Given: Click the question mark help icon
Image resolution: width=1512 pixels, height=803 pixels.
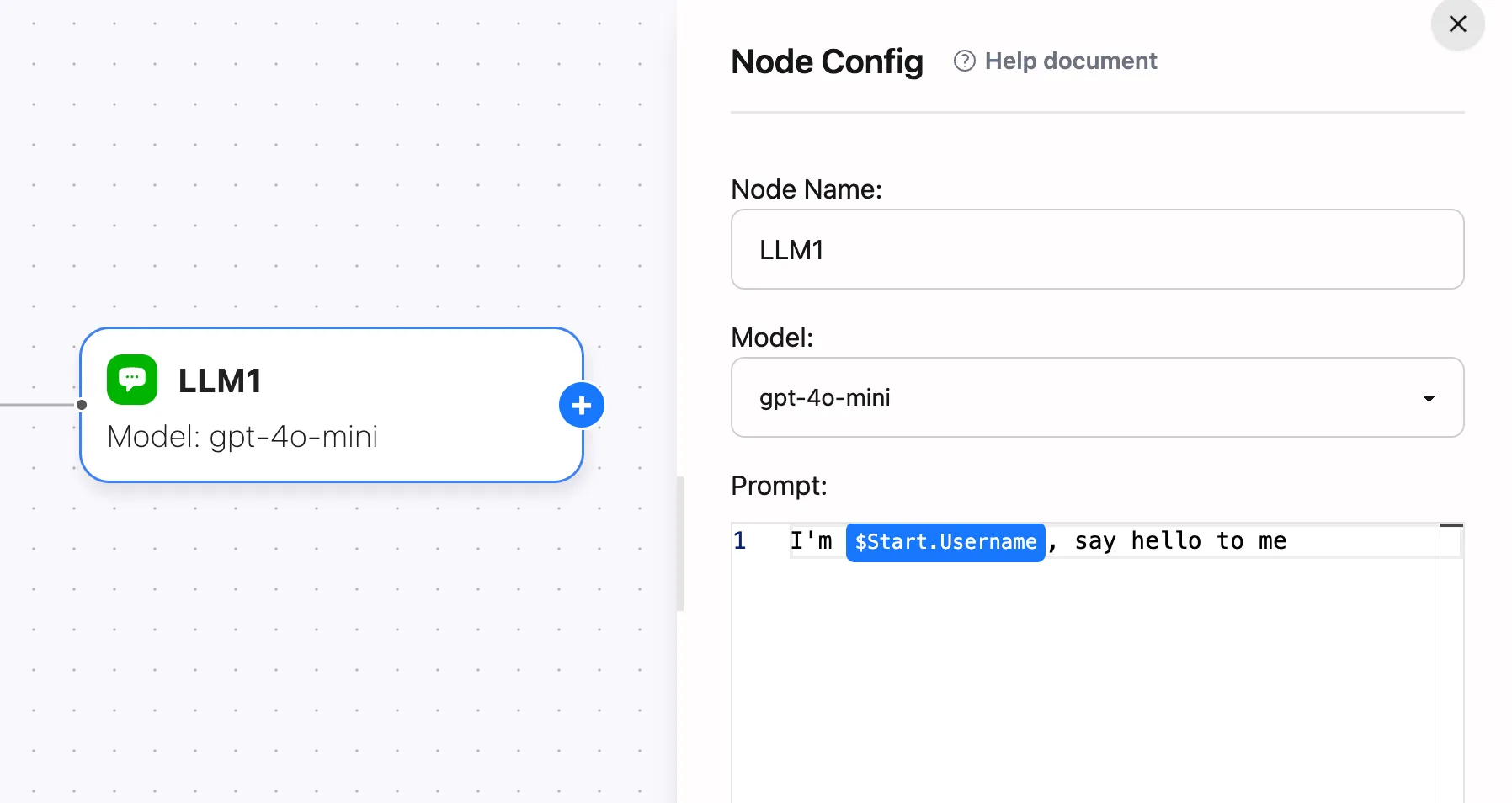Looking at the screenshot, I should tap(965, 61).
